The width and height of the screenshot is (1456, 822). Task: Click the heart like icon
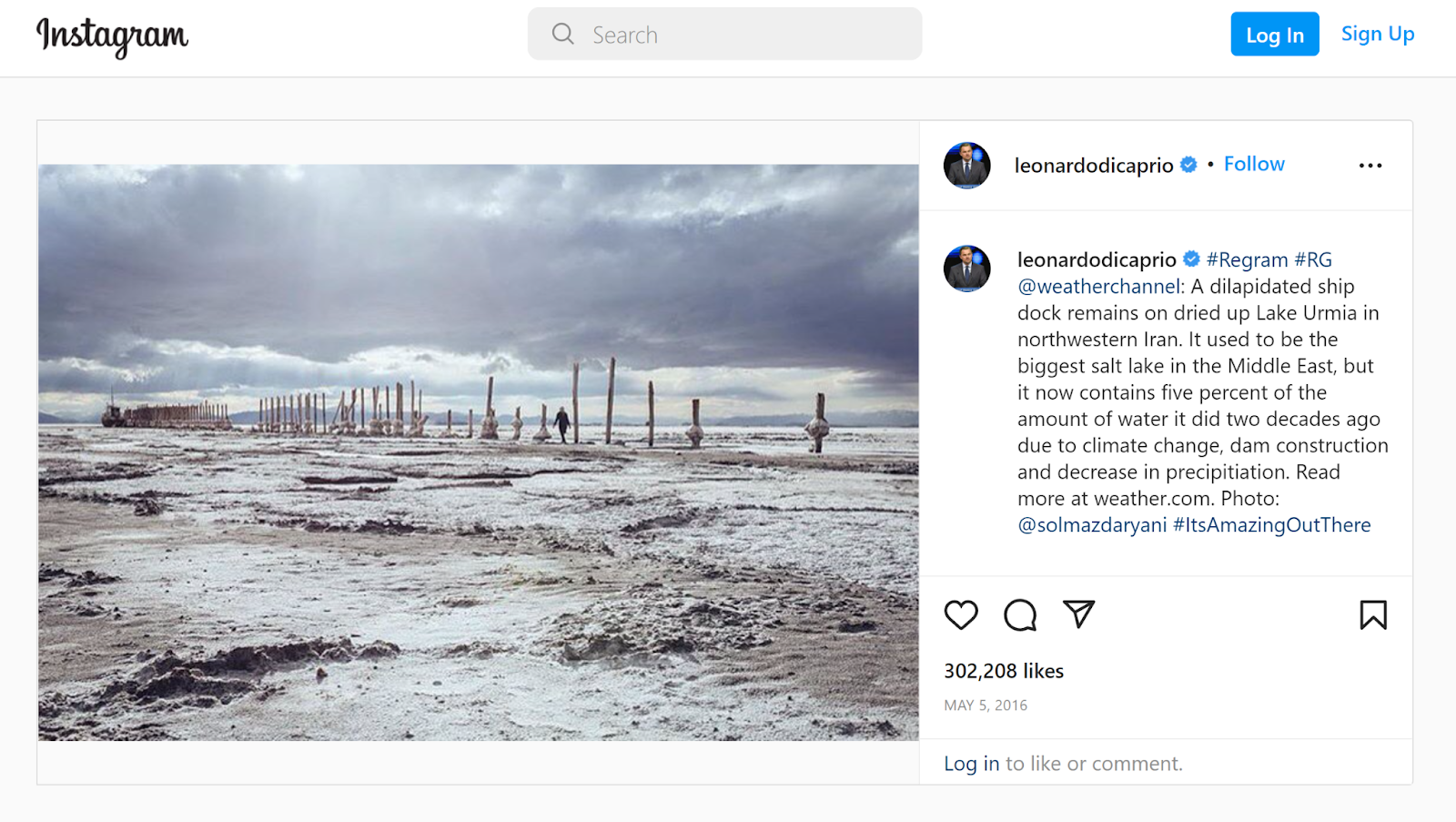(x=961, y=615)
